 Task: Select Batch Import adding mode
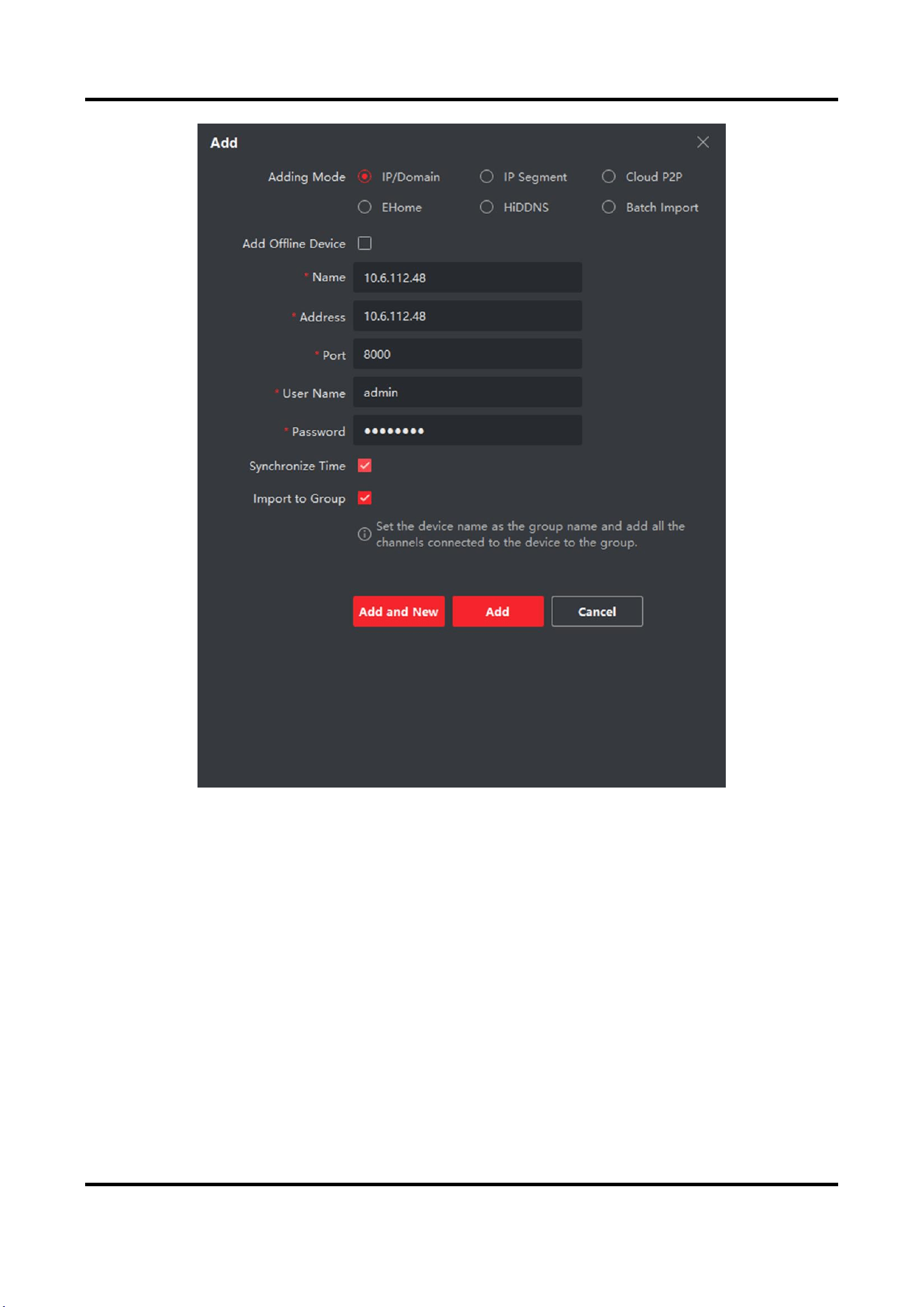click(x=609, y=207)
